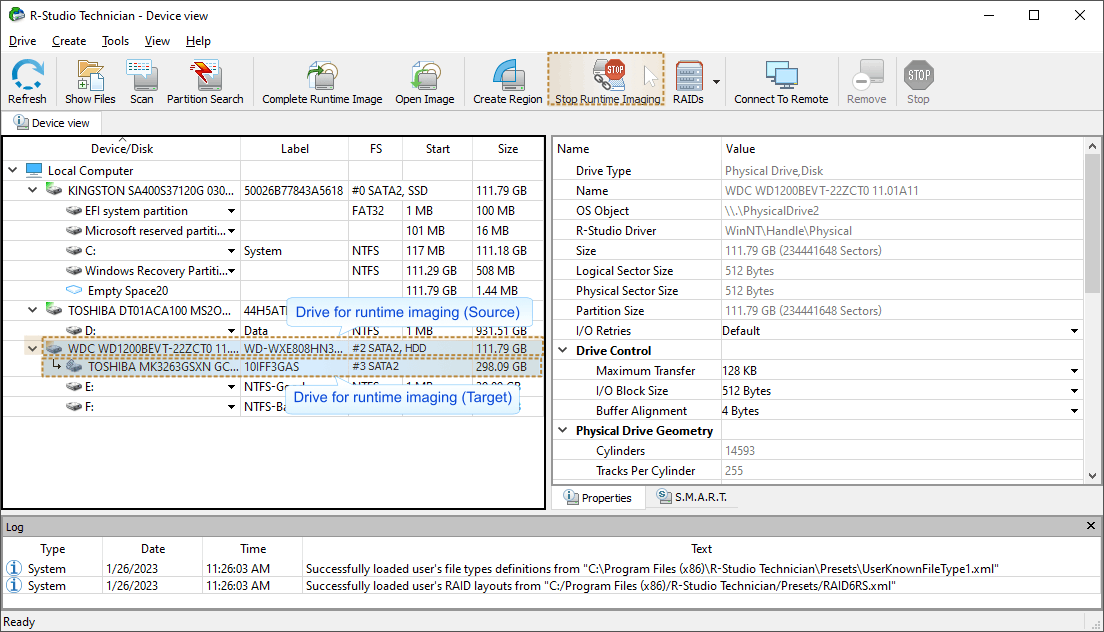Screen dimensions: 1104x632
Task: Click the Start column header
Action: (x=437, y=148)
